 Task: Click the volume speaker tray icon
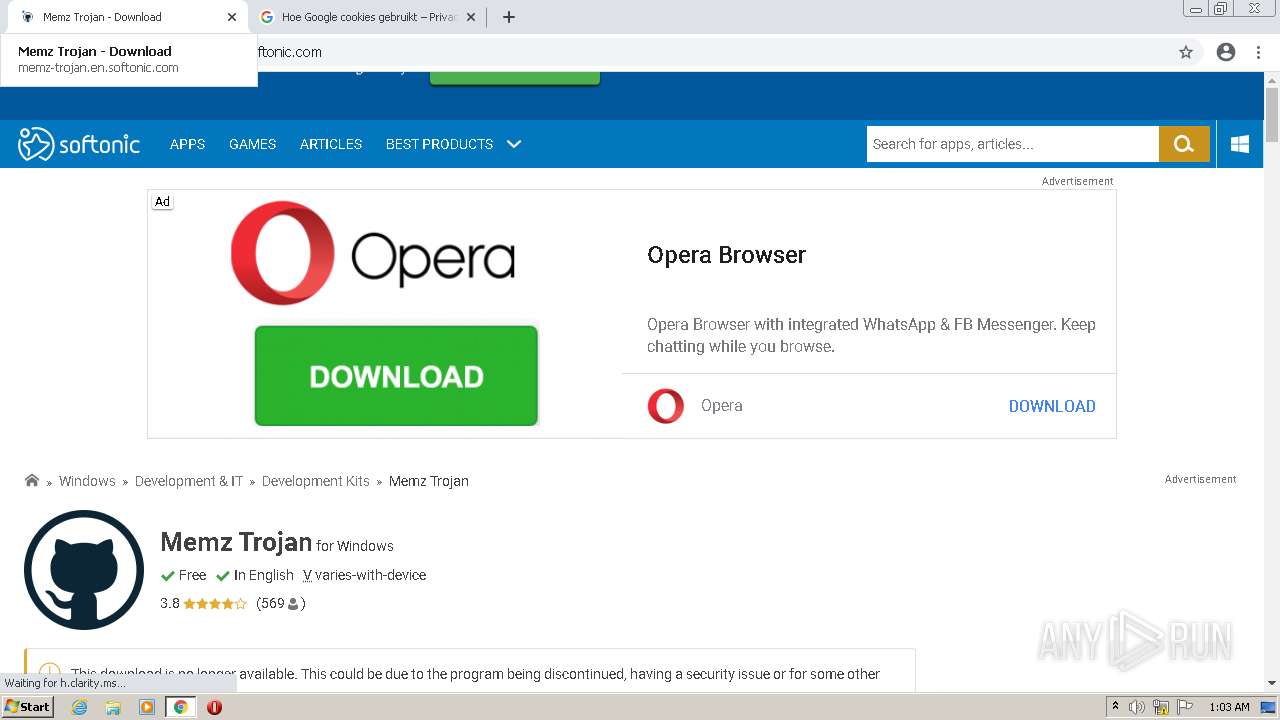click(1137, 707)
